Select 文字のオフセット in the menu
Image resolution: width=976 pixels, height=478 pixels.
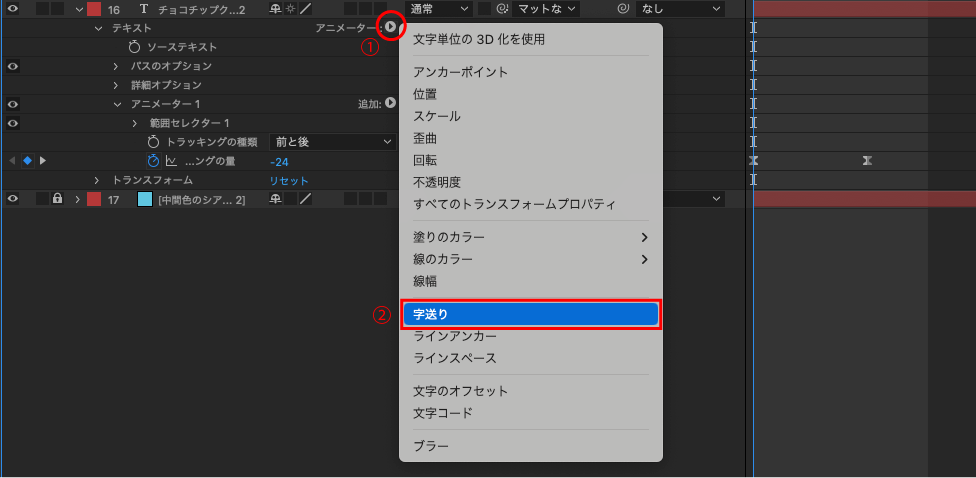pyautogui.click(x=530, y=391)
